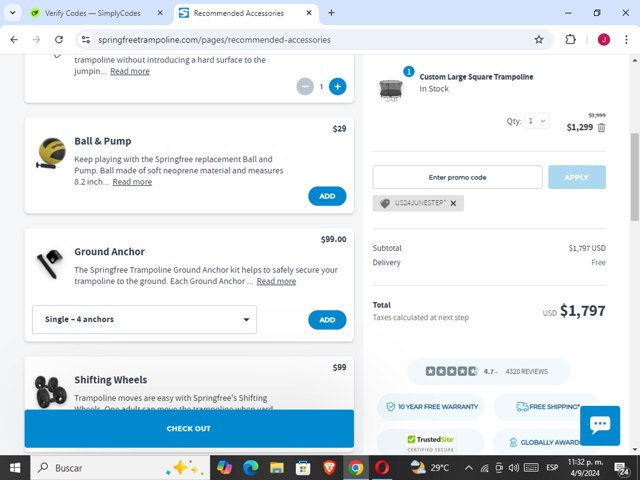
Task: Decrease accessory quantity with minus button
Action: pyautogui.click(x=305, y=87)
